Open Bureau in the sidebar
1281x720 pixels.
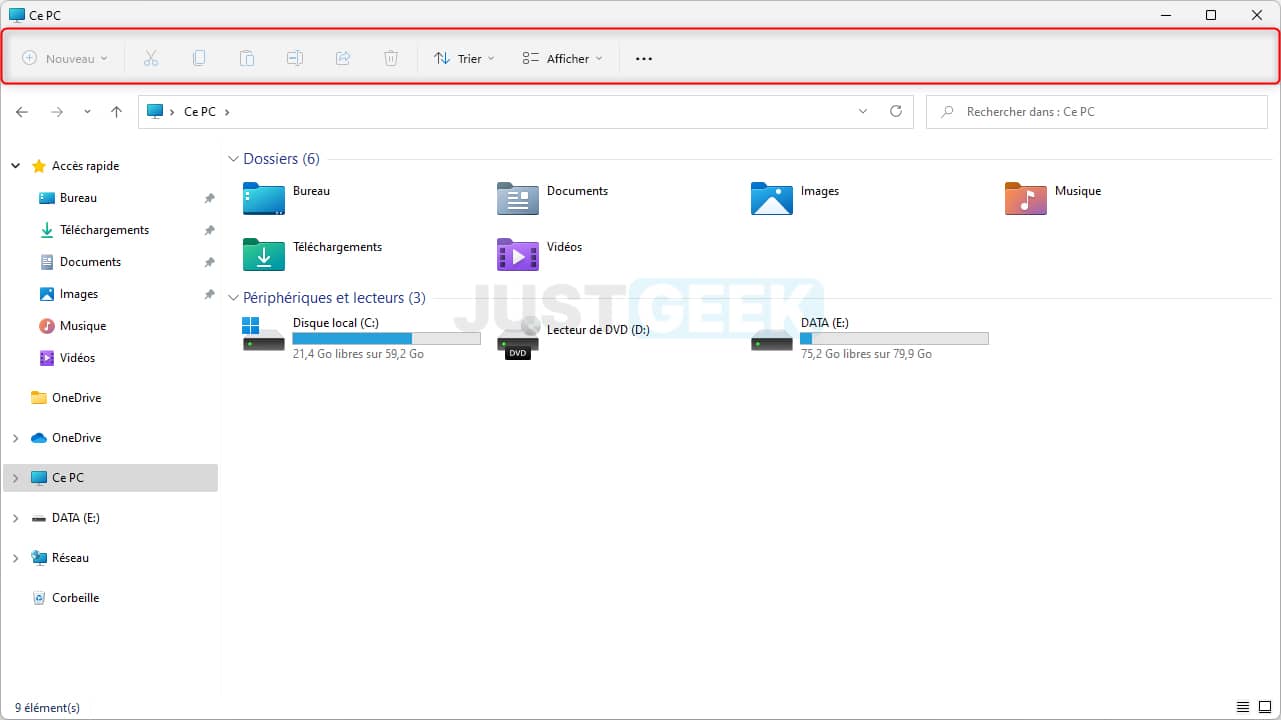tap(78, 198)
